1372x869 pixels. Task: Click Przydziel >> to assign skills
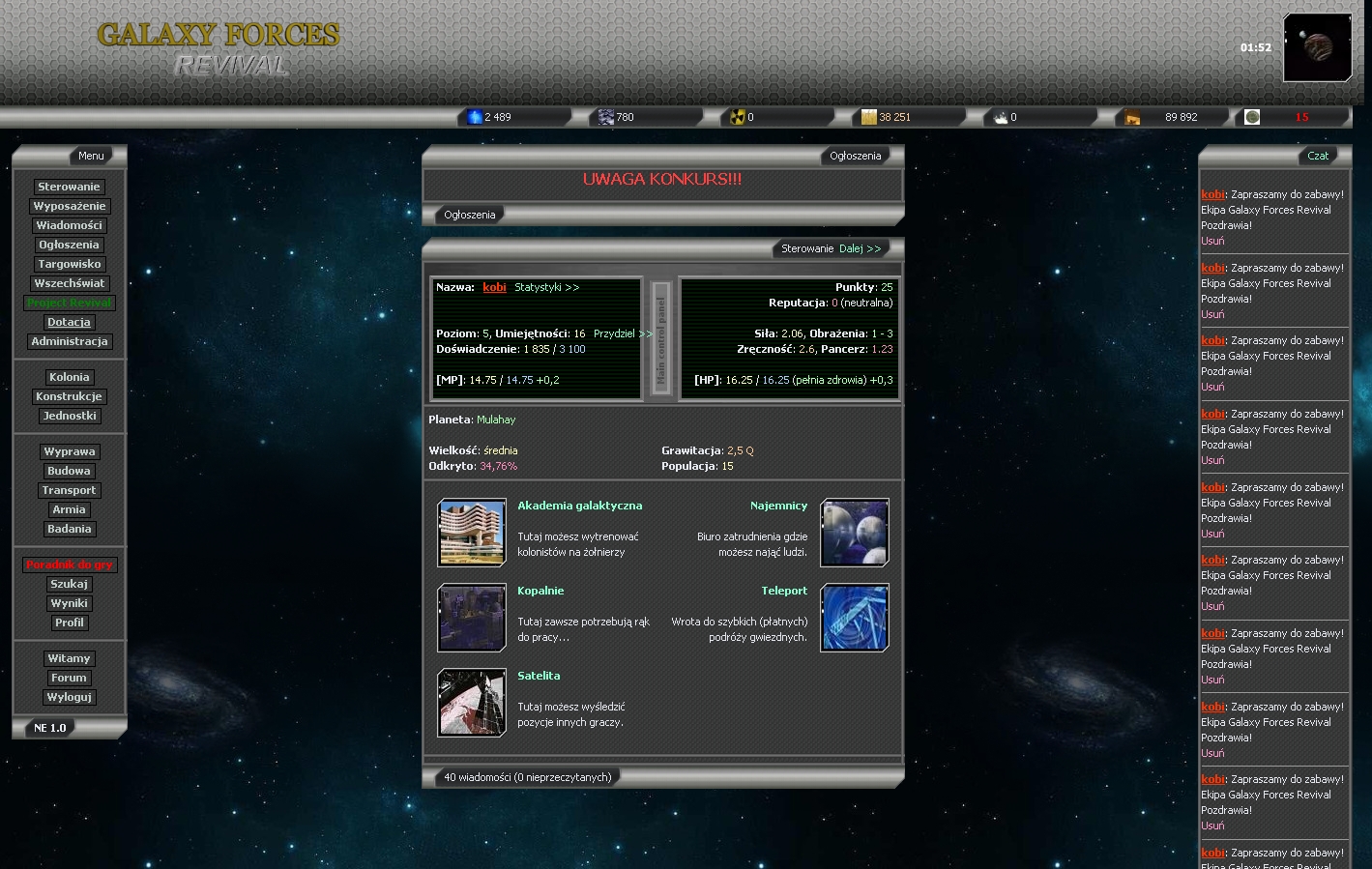(623, 333)
